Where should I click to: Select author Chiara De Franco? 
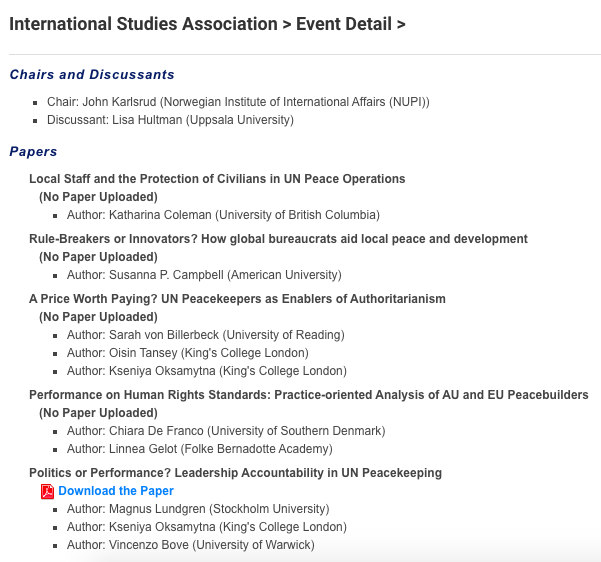tap(225, 431)
